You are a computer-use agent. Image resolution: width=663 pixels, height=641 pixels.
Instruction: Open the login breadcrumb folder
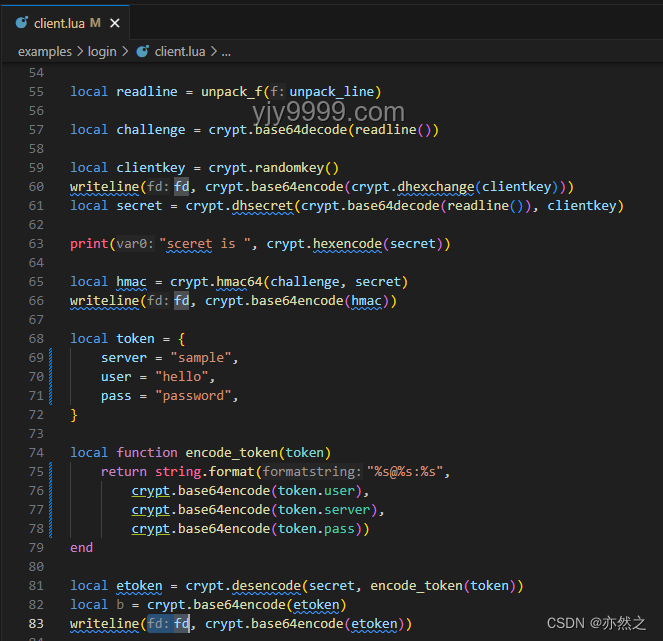click(102, 52)
